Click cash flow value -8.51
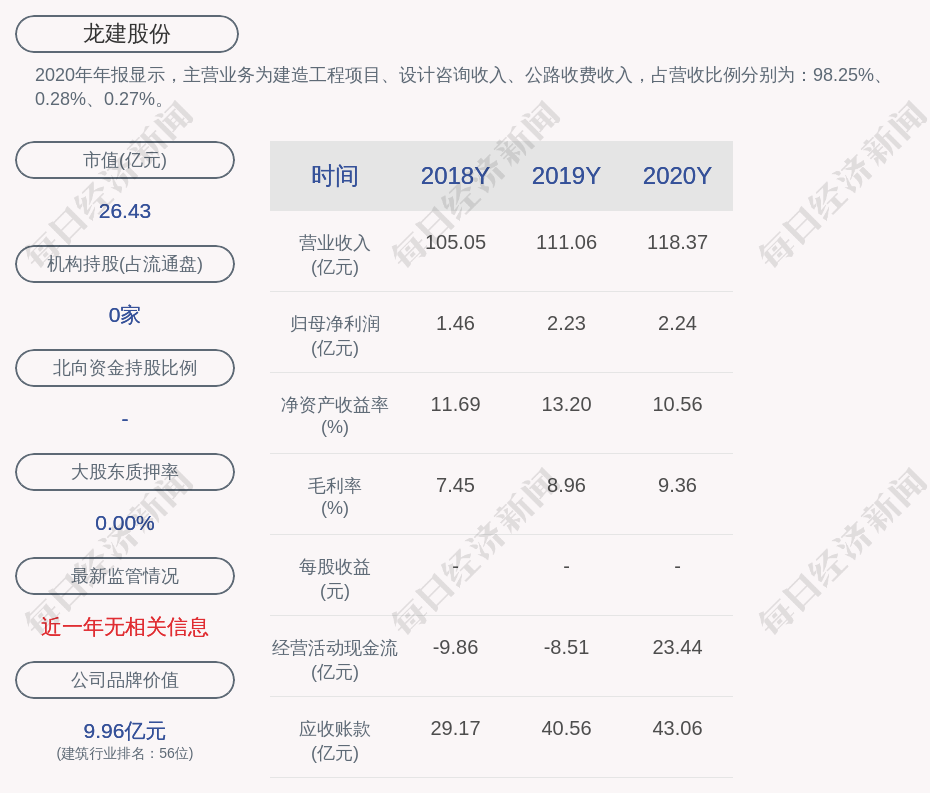 point(566,647)
